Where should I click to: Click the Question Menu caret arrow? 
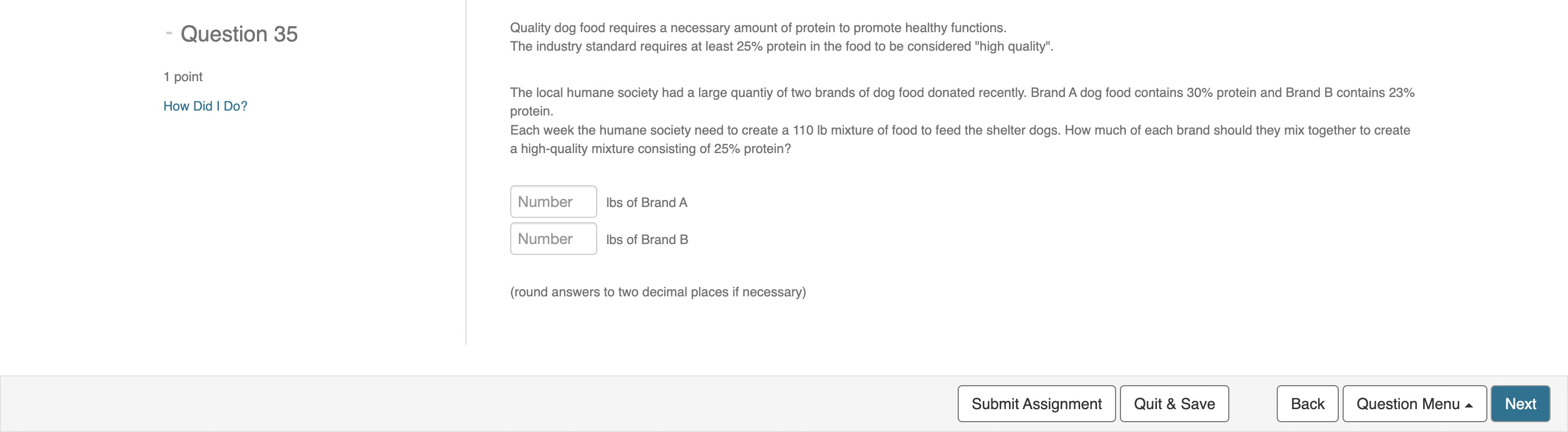point(1469,405)
